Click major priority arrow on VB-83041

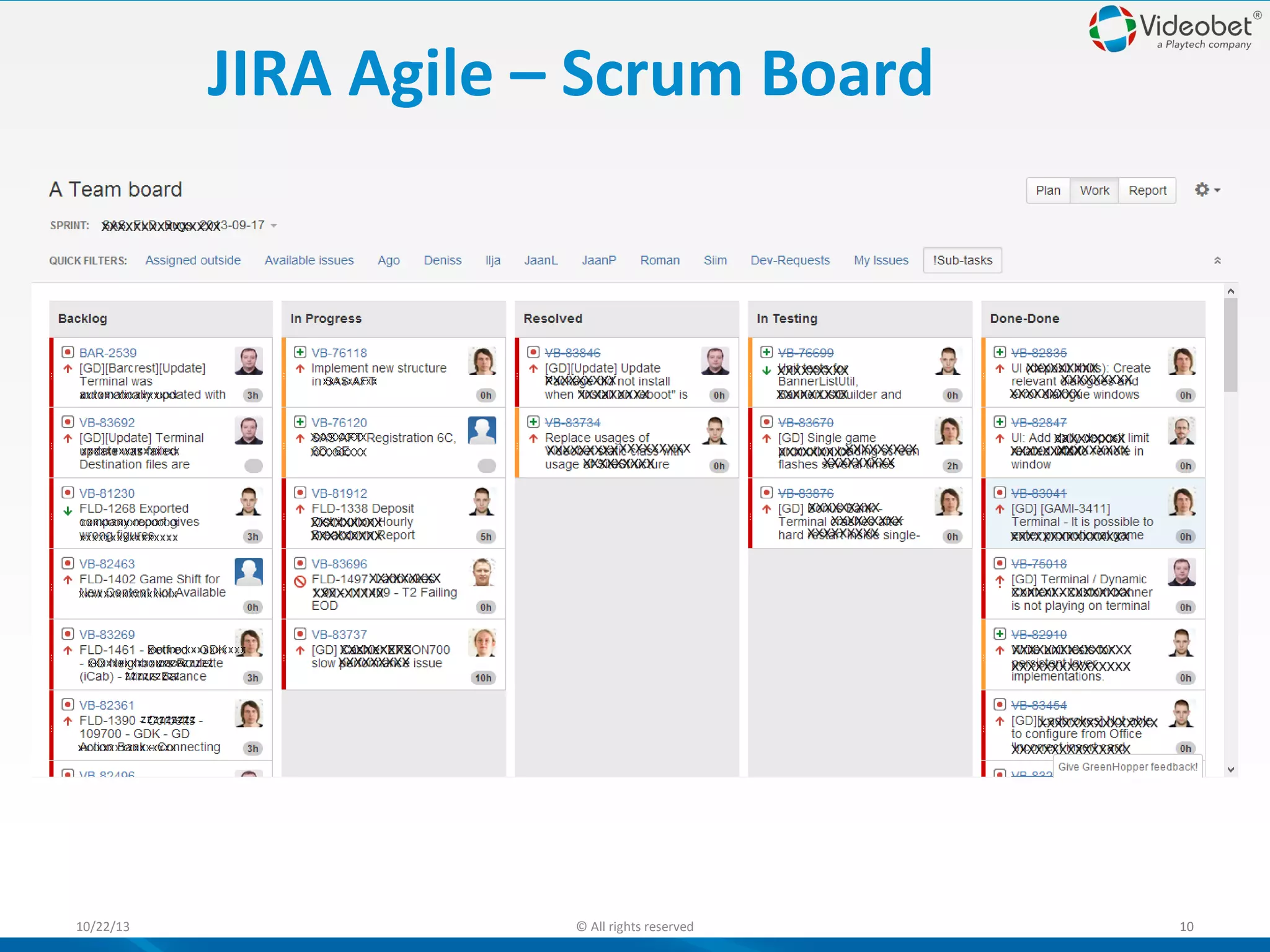point(1000,509)
